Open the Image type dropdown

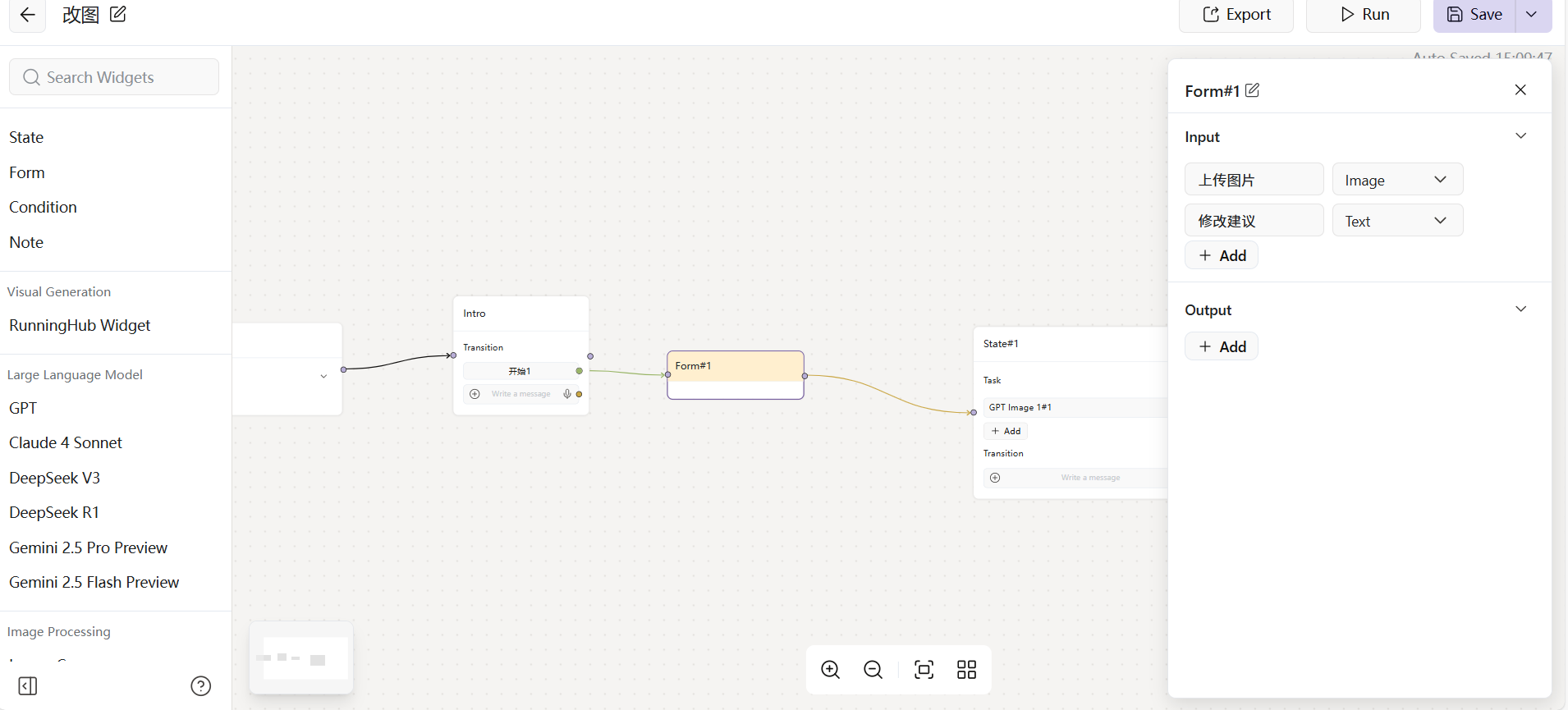tap(1397, 180)
